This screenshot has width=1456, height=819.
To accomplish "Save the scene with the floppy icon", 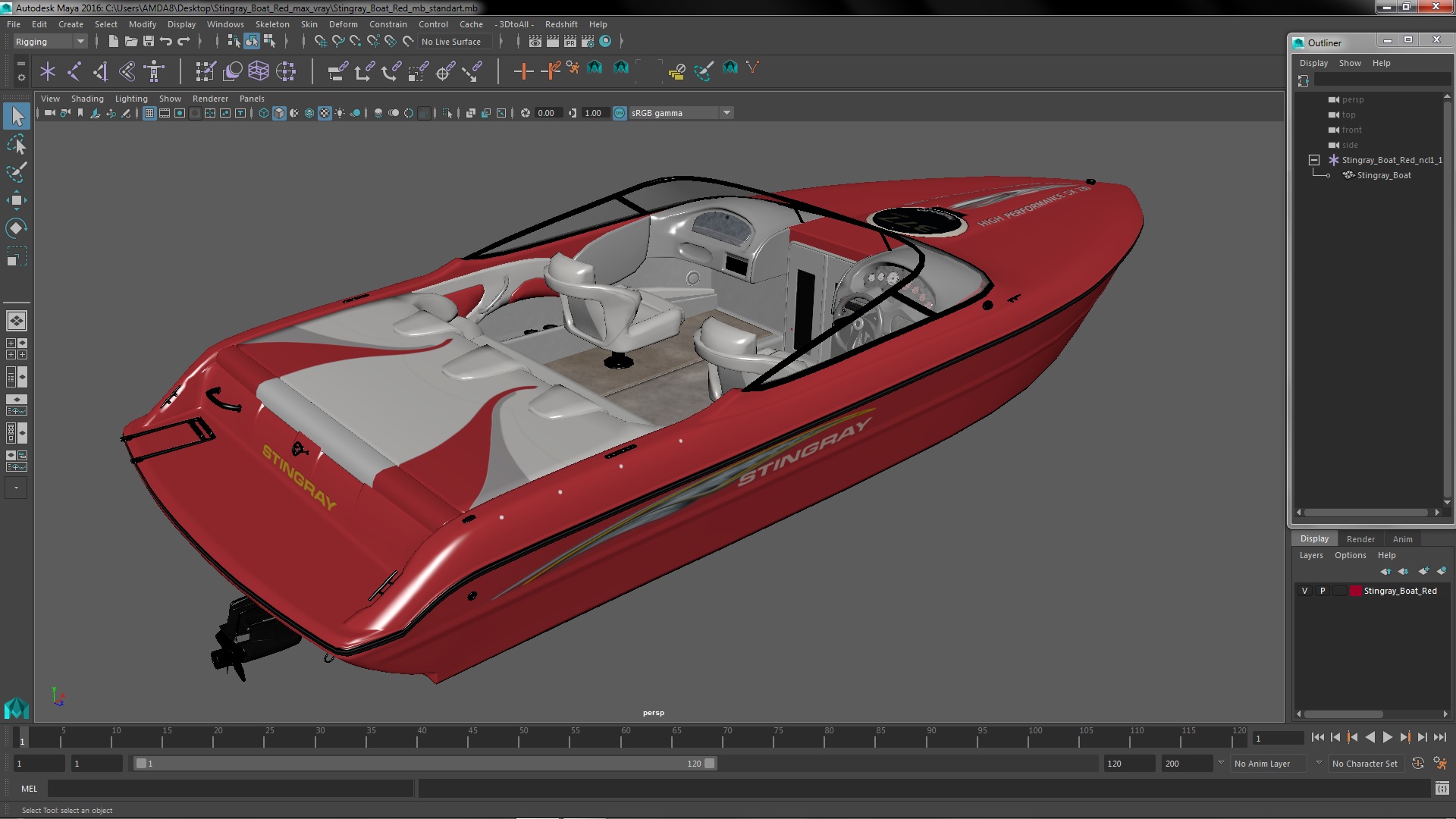I will tap(148, 41).
